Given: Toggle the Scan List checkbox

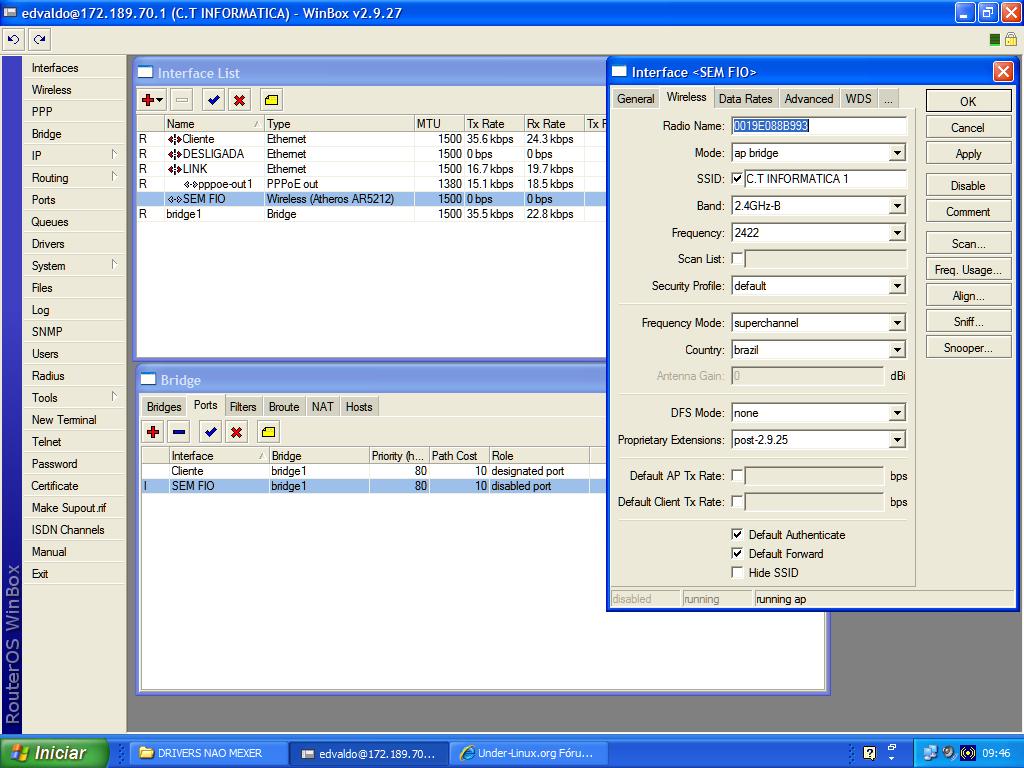Looking at the screenshot, I should click(737, 259).
